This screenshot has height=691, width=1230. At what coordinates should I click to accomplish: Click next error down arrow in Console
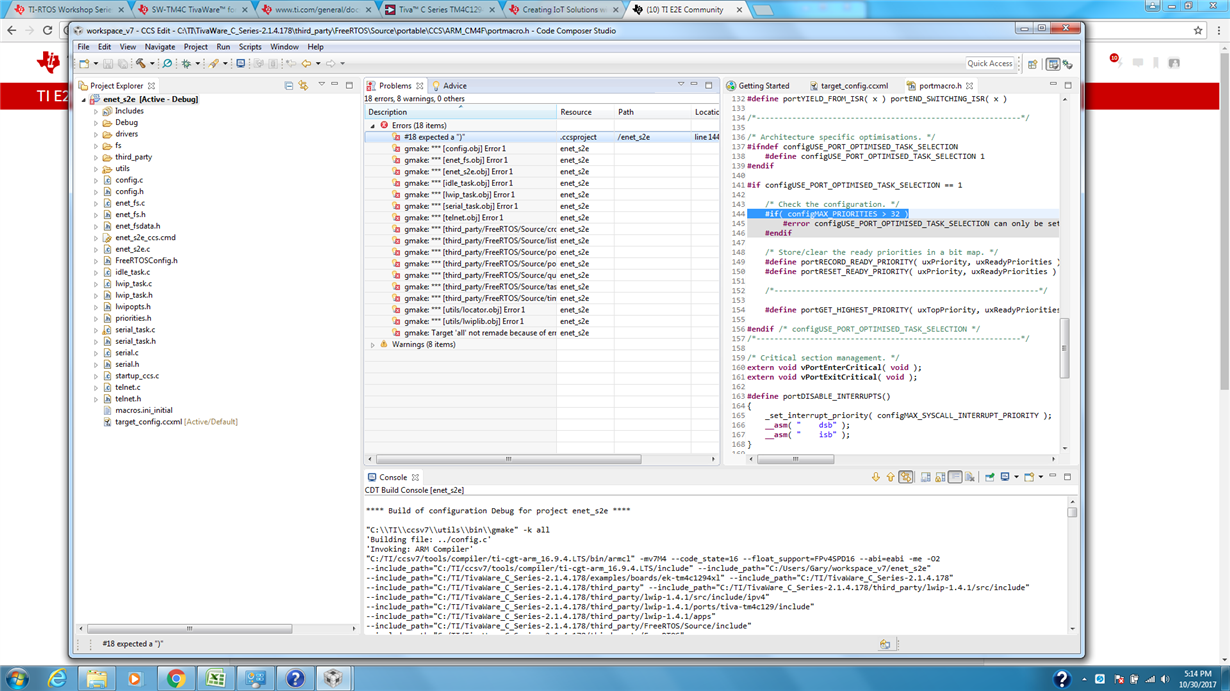[x=876, y=478]
